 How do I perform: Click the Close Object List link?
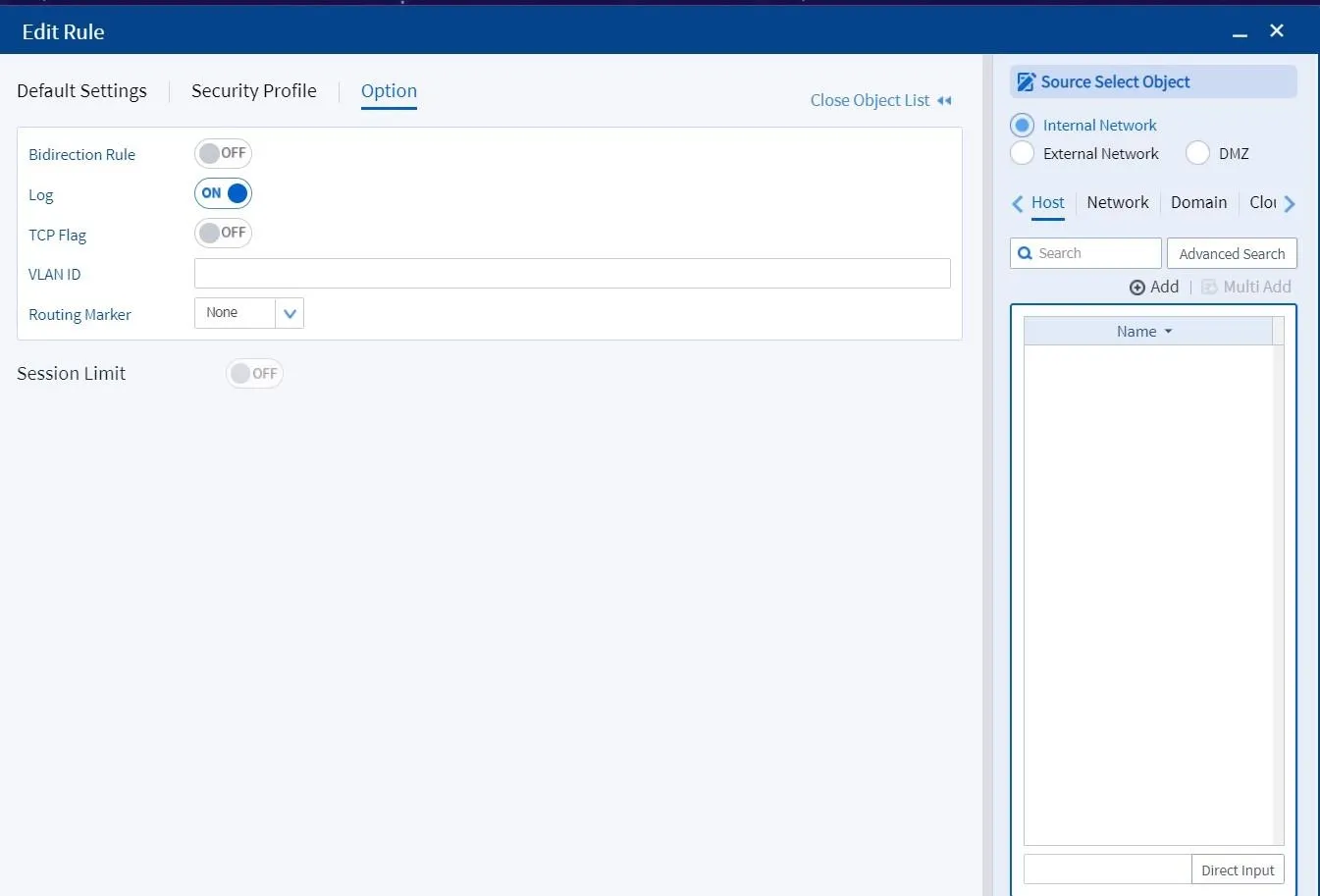[x=870, y=101]
